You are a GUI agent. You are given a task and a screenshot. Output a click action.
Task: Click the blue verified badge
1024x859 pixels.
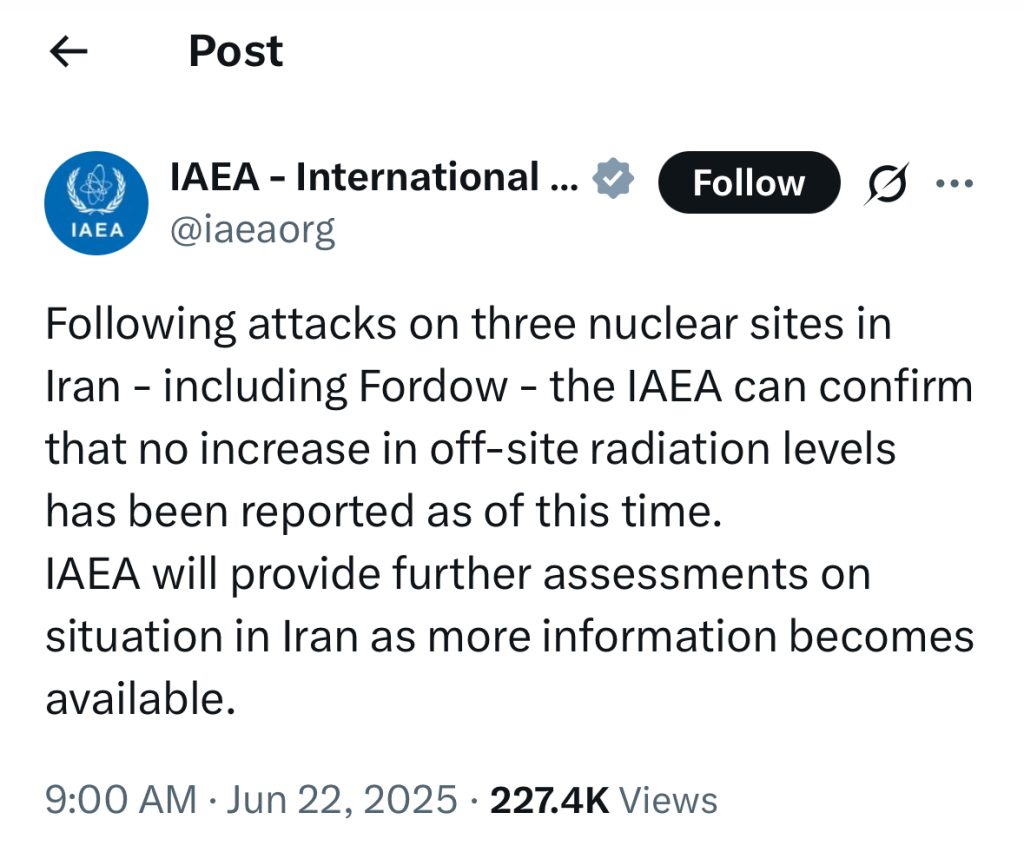613,178
